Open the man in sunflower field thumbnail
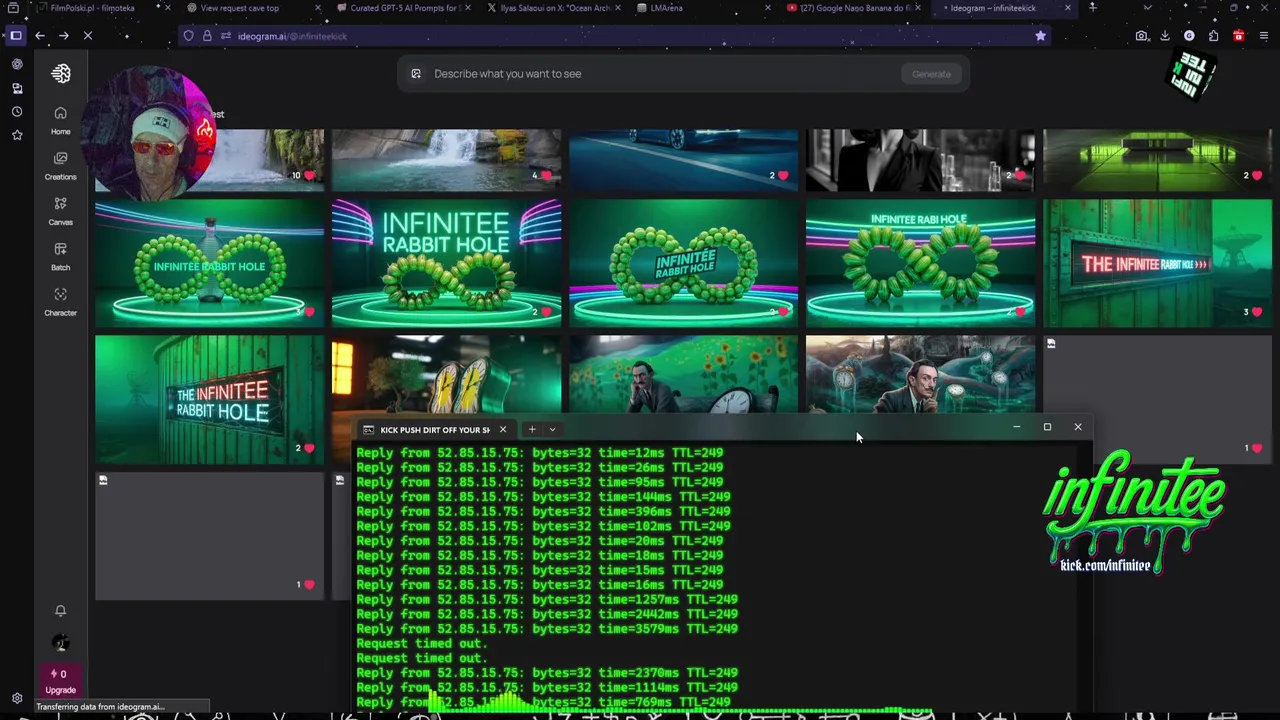1280x720 pixels. pos(683,374)
